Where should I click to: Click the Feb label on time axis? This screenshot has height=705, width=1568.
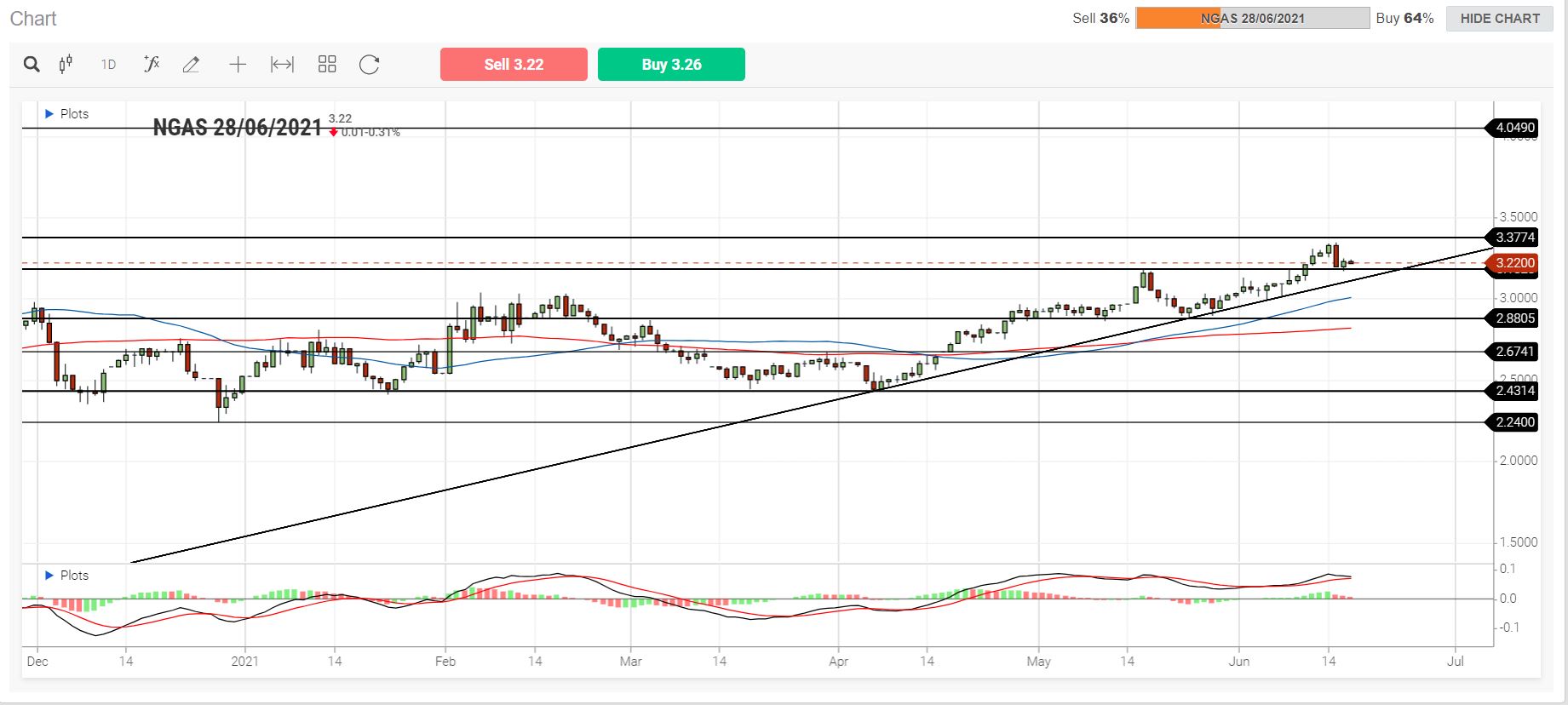tap(445, 661)
